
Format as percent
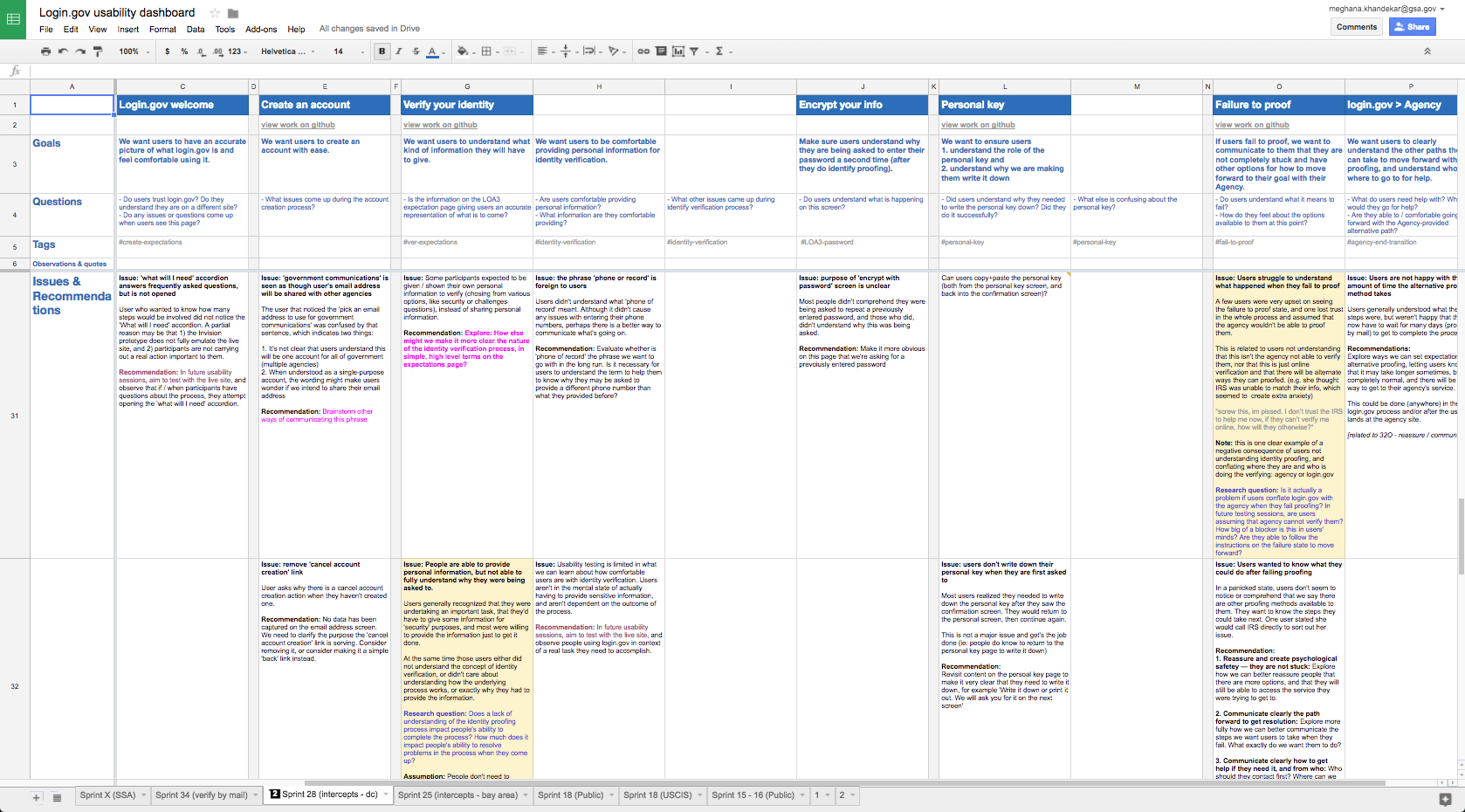tap(184, 52)
